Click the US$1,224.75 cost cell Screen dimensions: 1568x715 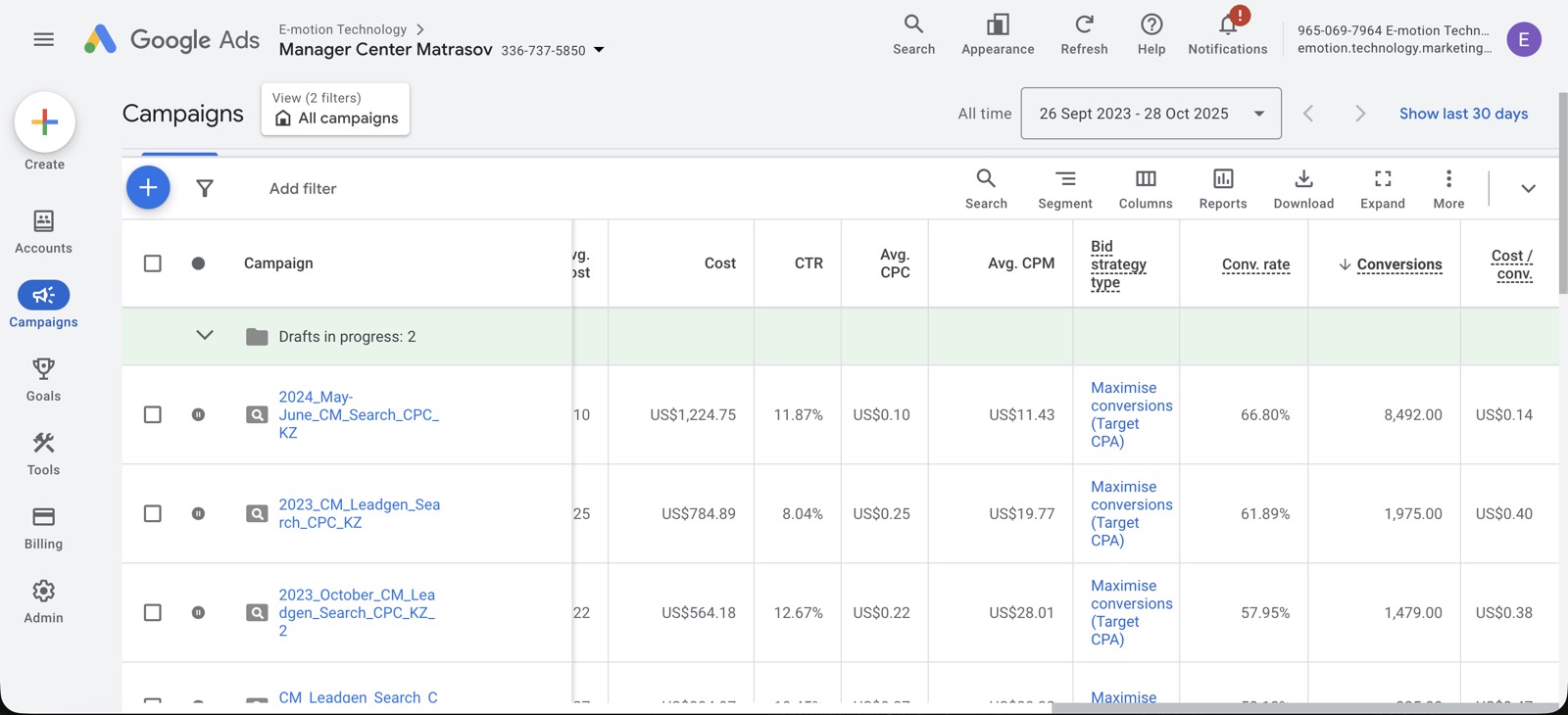click(x=693, y=415)
